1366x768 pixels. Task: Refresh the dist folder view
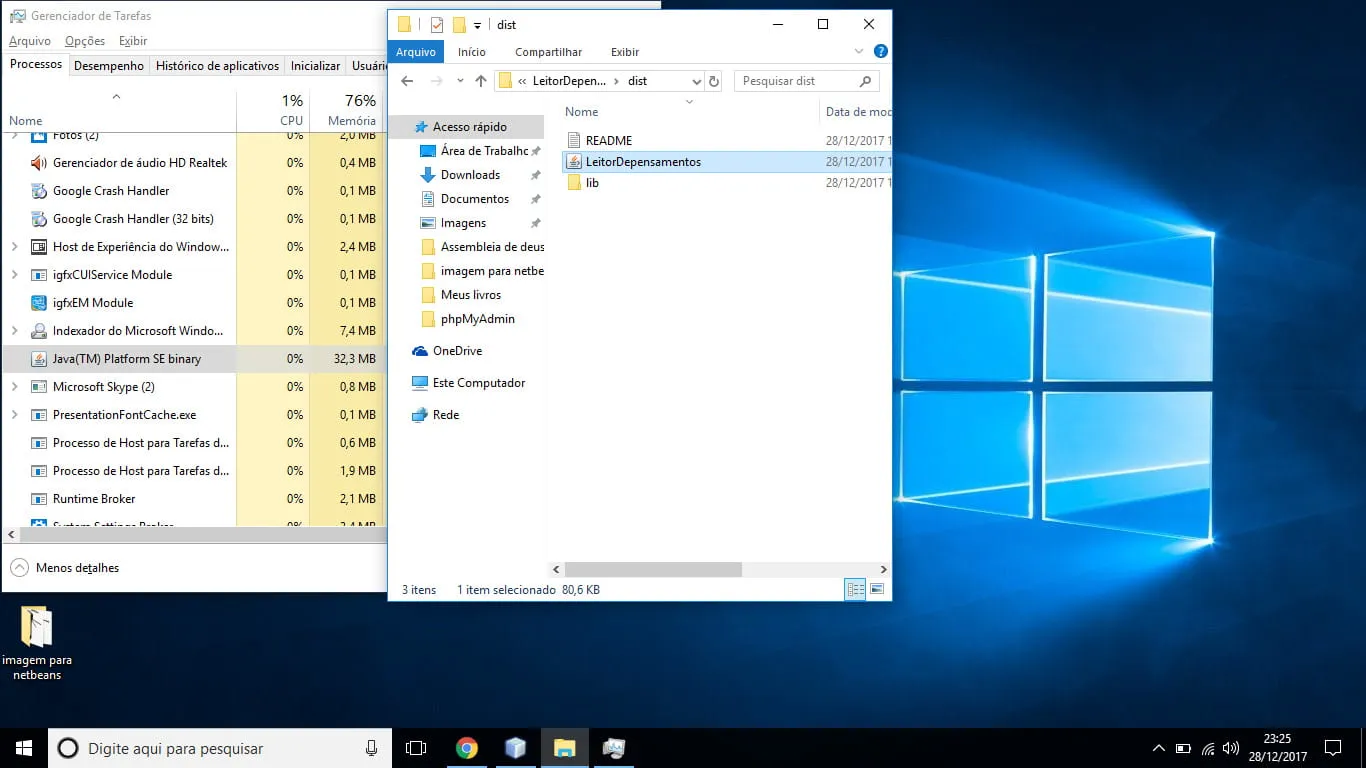point(713,81)
